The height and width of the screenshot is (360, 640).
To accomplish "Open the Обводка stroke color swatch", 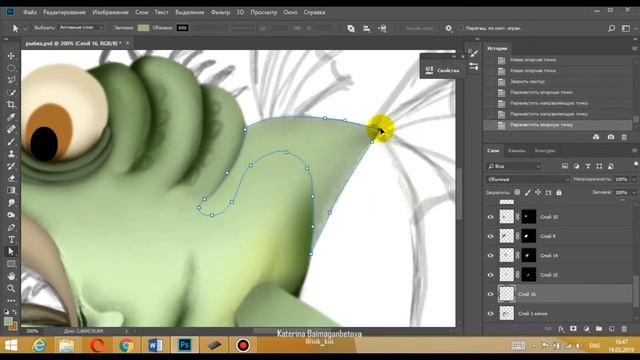I will click(182, 28).
